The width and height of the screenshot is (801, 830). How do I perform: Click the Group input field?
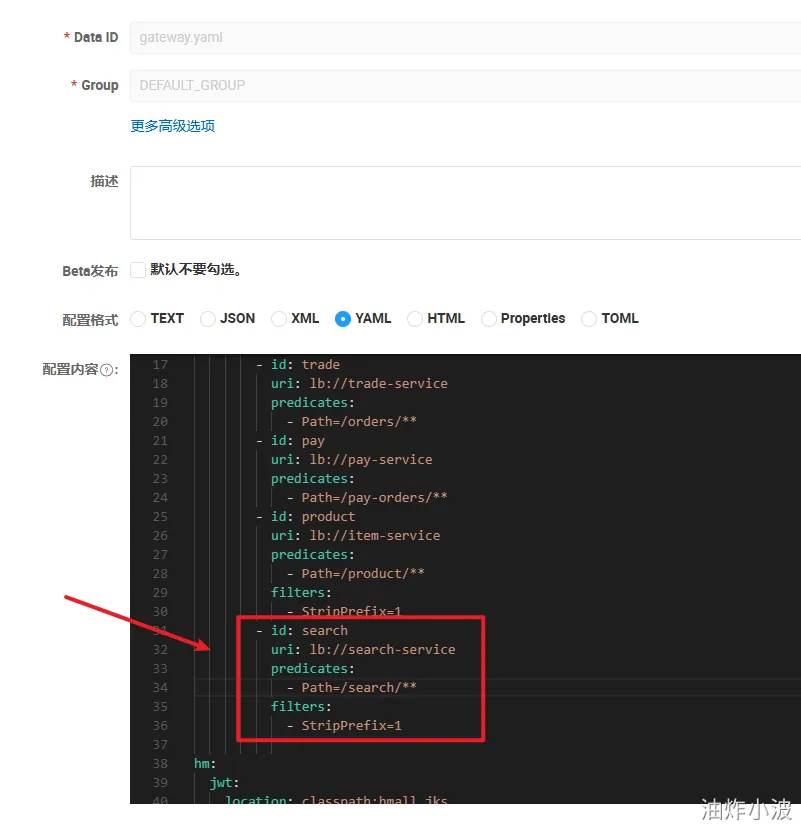(465, 85)
